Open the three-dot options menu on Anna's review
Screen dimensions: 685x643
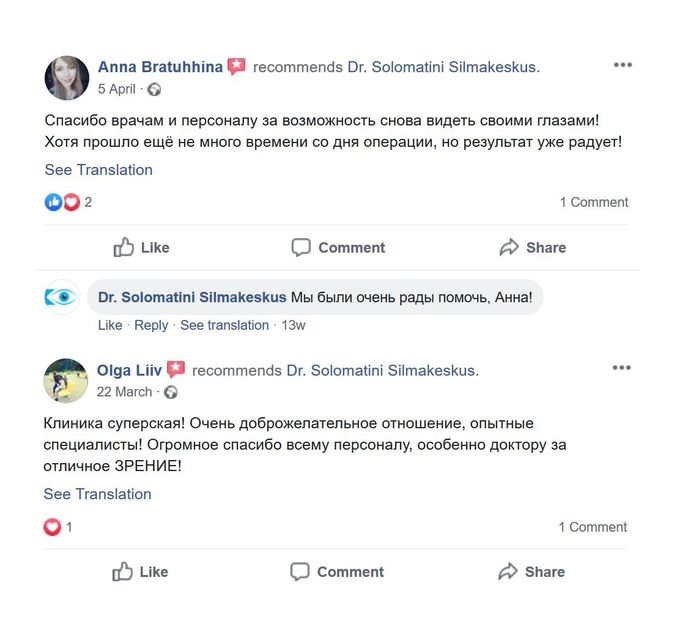pos(623,65)
